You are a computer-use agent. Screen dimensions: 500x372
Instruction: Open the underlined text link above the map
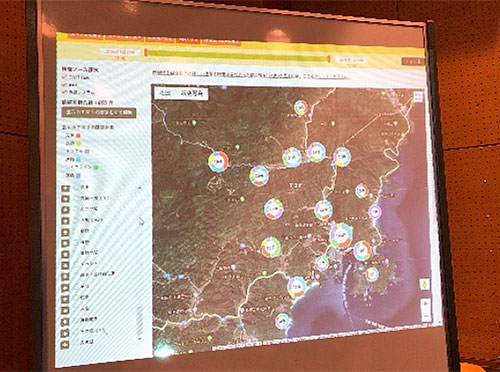pos(250,74)
